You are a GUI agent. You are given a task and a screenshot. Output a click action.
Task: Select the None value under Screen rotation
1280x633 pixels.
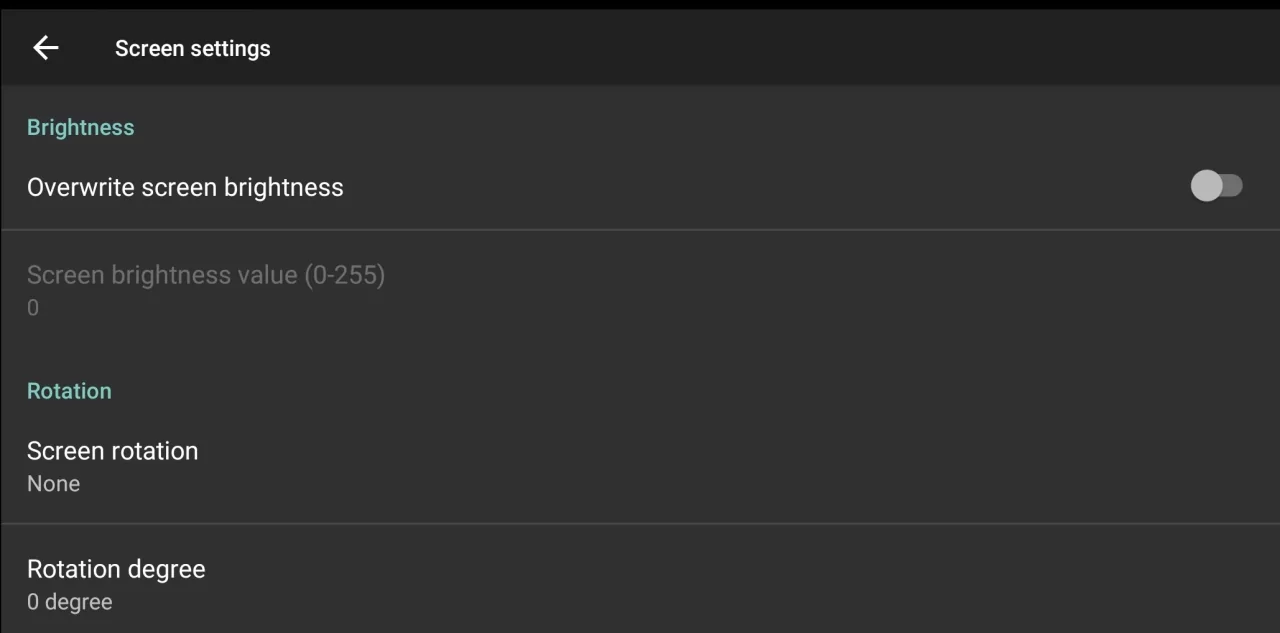[54, 484]
